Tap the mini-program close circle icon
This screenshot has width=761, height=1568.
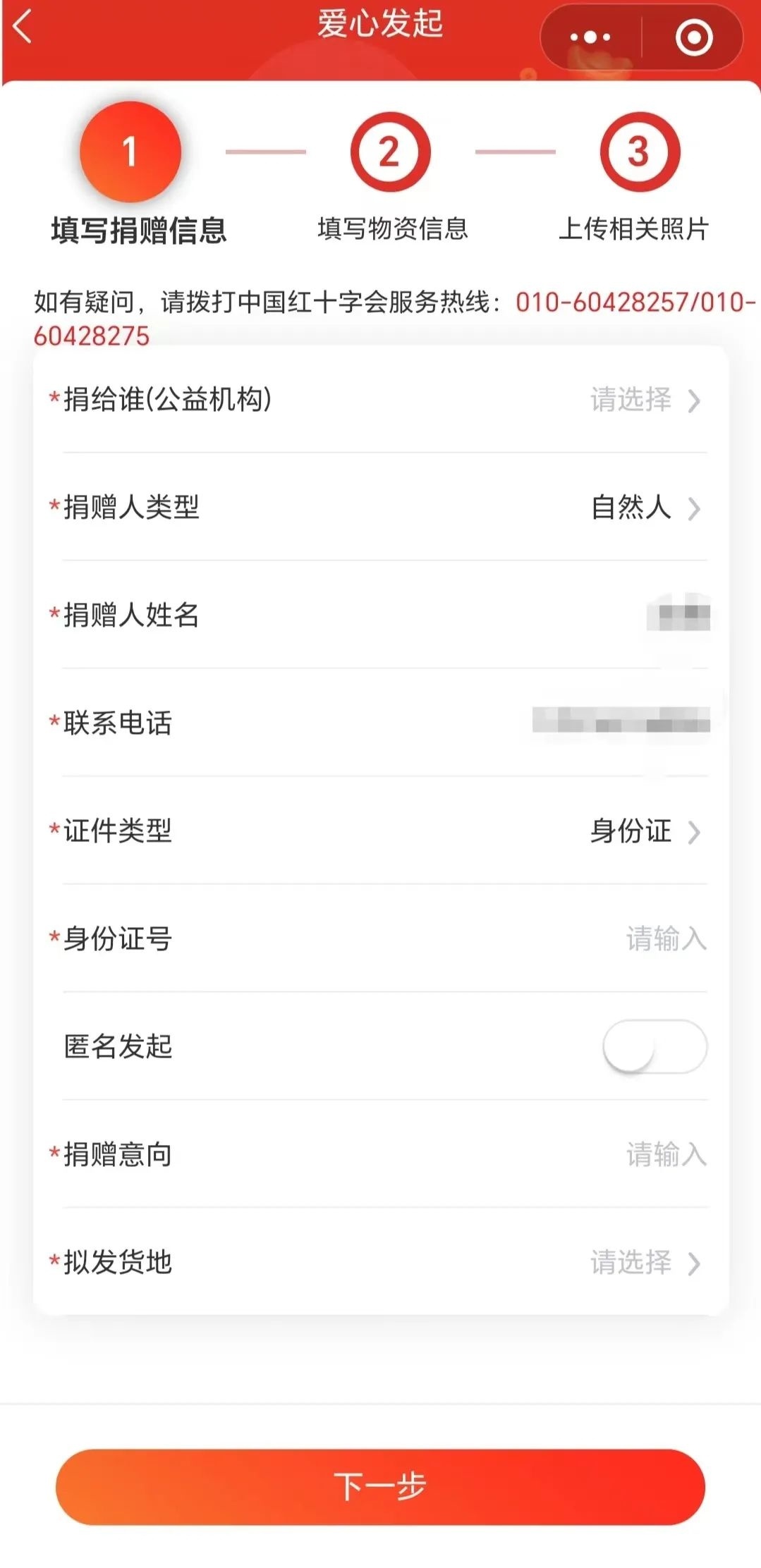[694, 37]
